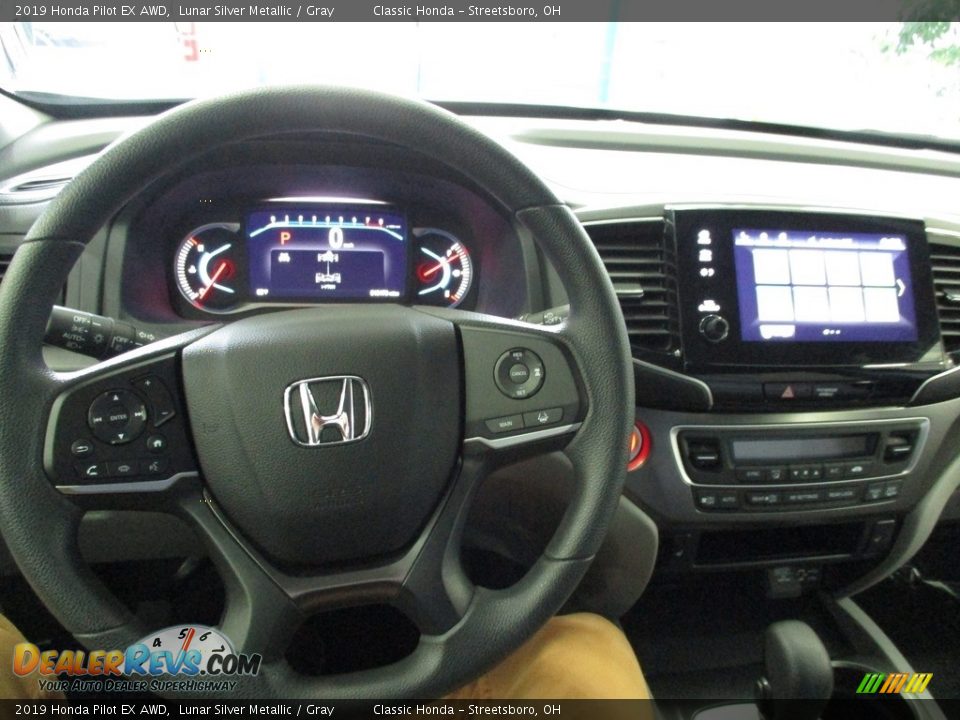Answer a call with the phone button
Screen dimensions: 960x720
pyautogui.click(x=92, y=471)
